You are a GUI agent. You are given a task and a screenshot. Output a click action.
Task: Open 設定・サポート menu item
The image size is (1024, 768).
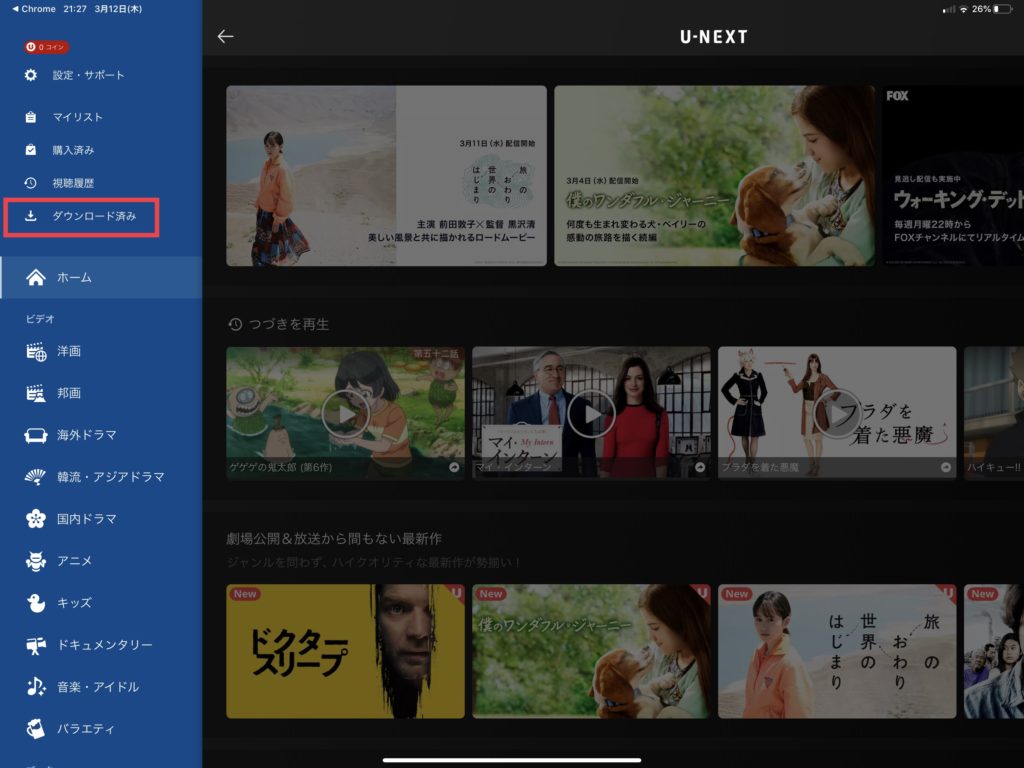(88, 75)
